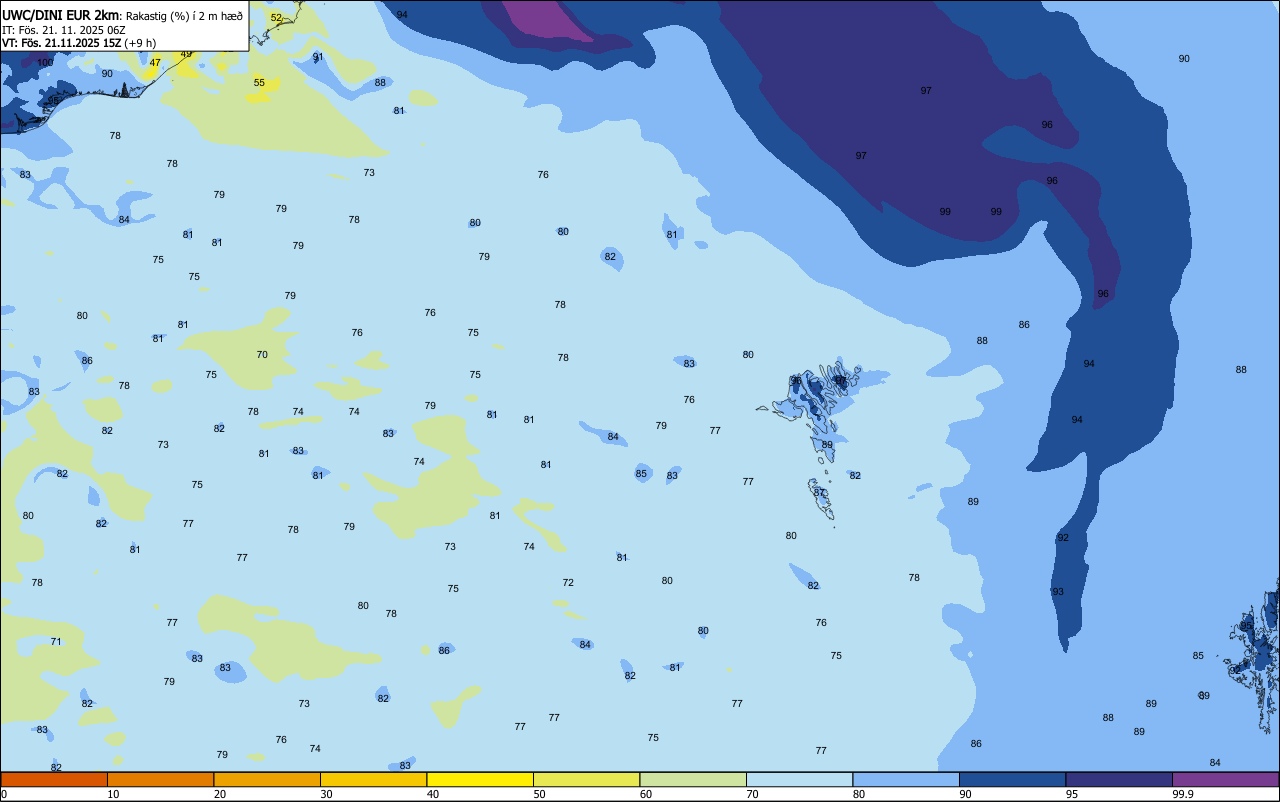
Task: Click the 'VT: Fös. 21.11.2025 15Z (+9 h)' line
Action: [79, 43]
